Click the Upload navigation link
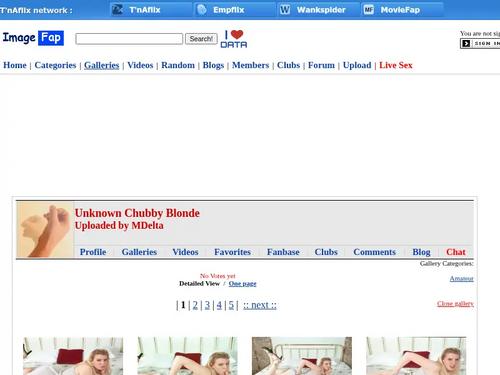This screenshot has width=500, height=375. click(x=357, y=65)
